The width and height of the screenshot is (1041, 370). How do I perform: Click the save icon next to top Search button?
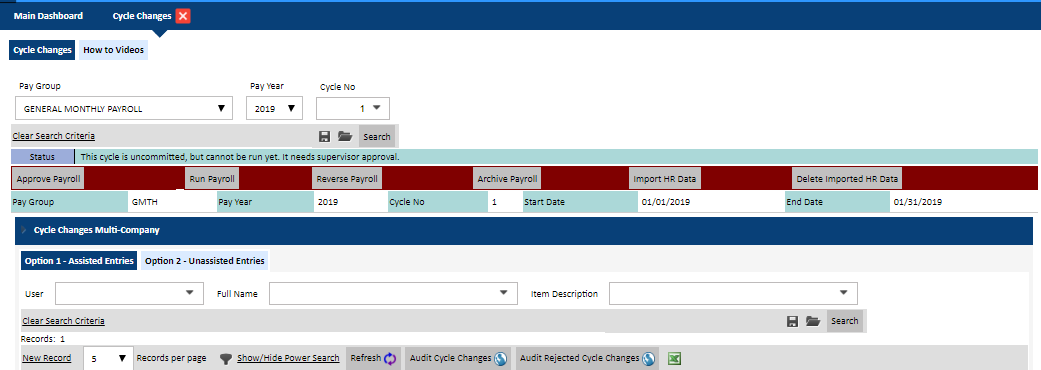[x=325, y=136]
